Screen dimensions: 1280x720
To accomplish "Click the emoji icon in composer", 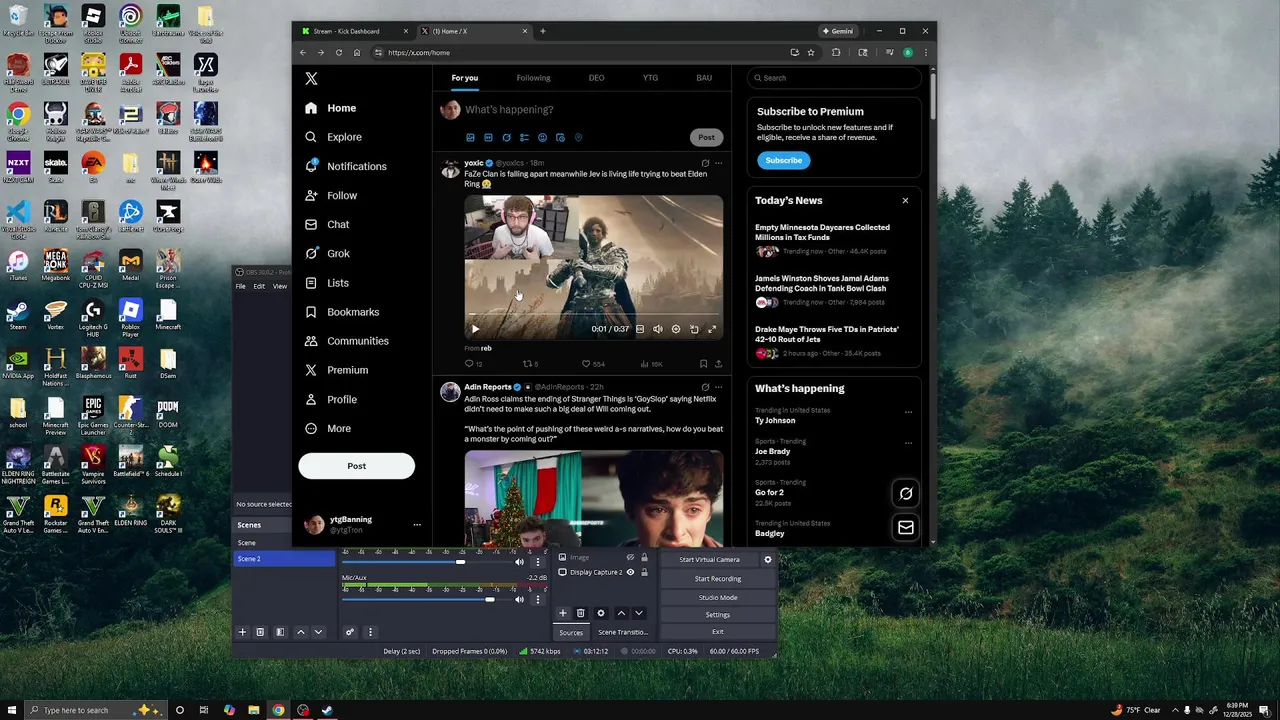I will [542, 137].
